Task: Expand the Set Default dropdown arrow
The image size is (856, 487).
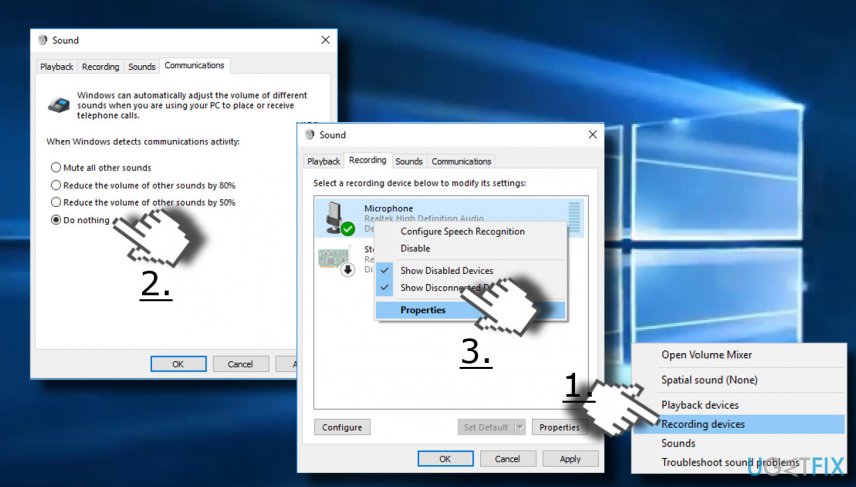Action: click(520, 427)
